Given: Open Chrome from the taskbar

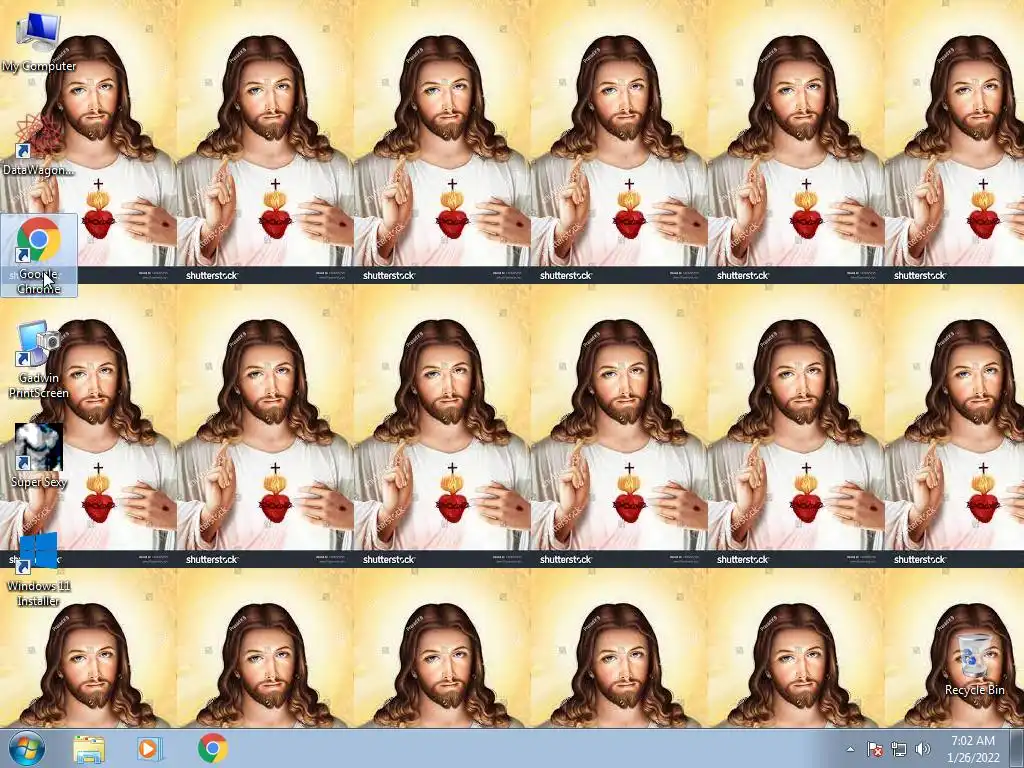Looking at the screenshot, I should pyautogui.click(x=212, y=748).
